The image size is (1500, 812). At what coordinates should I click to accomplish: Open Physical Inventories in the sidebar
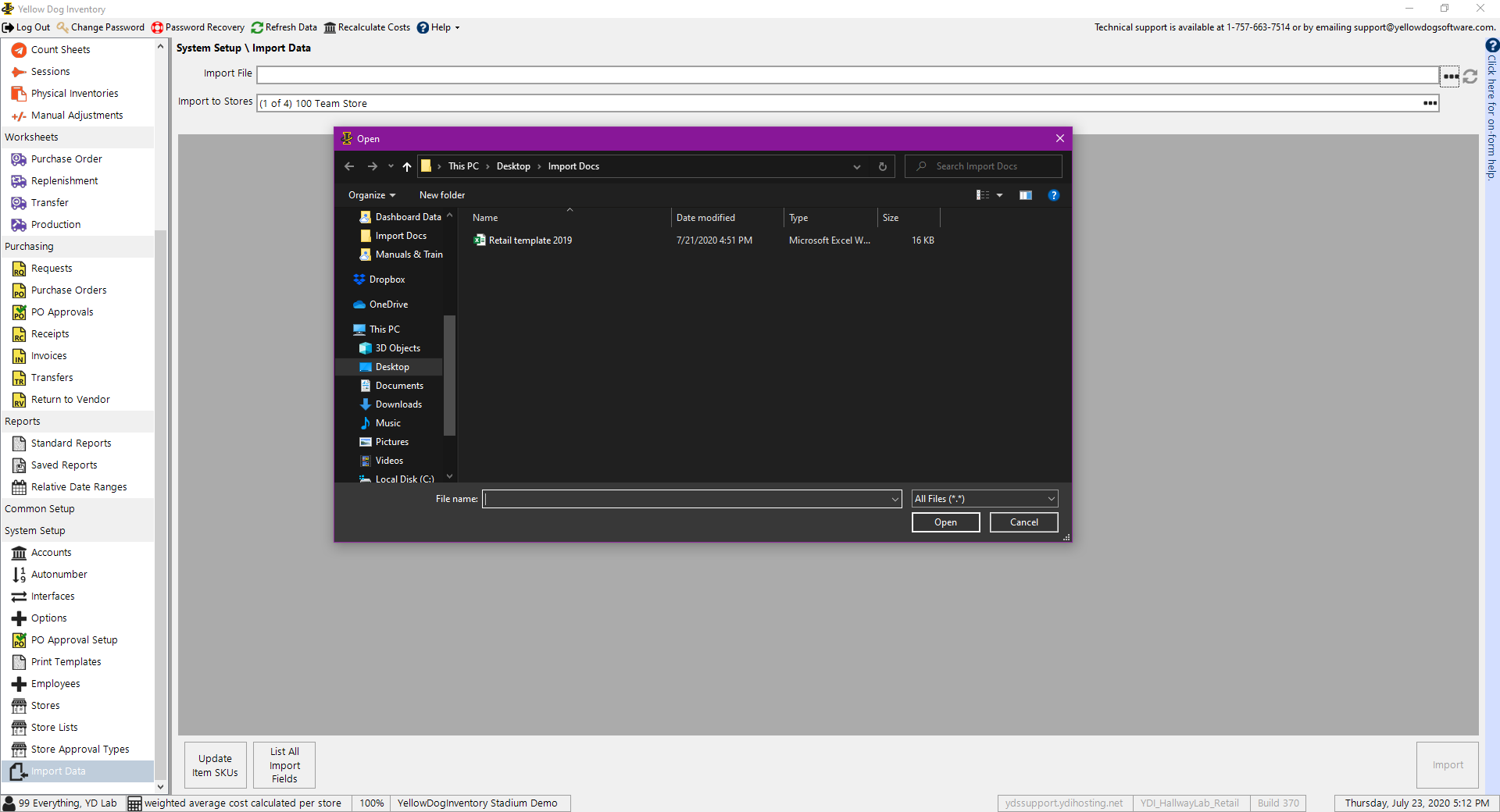coord(74,93)
